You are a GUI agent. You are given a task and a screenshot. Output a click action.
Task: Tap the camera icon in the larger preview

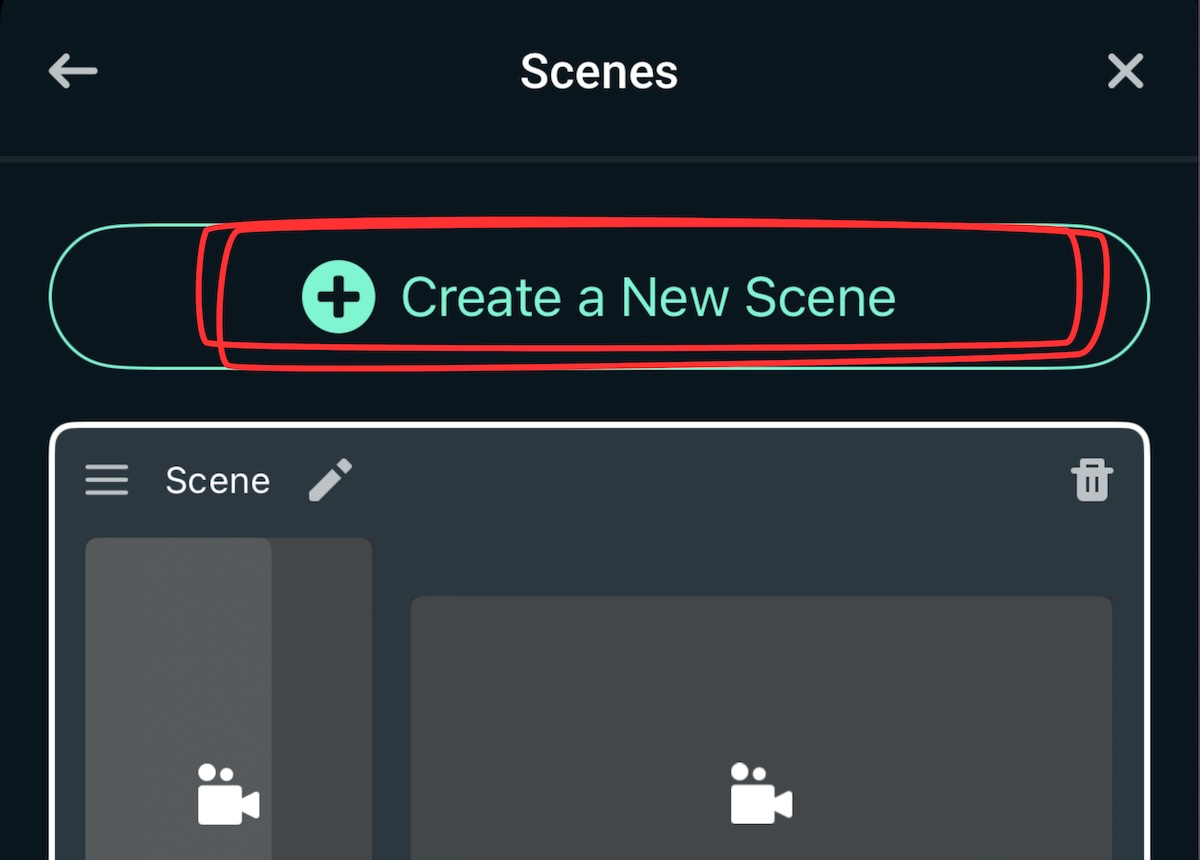[x=761, y=797]
